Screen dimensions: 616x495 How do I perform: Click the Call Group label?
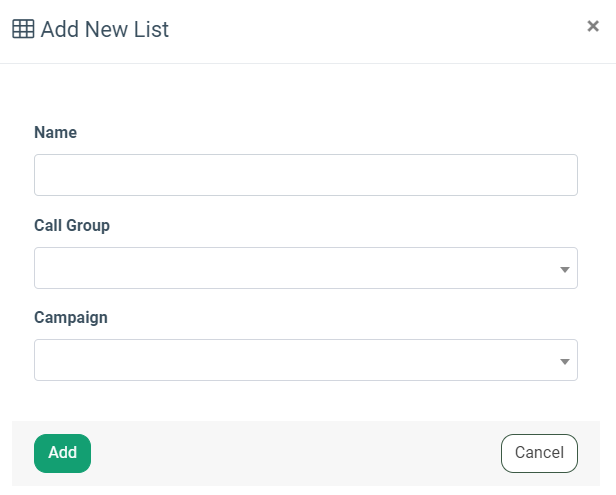tap(72, 225)
